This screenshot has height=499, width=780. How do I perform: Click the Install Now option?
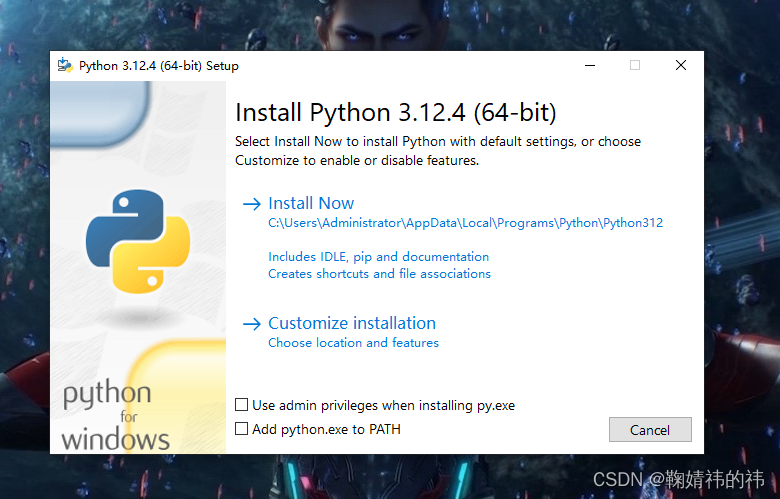[311, 203]
